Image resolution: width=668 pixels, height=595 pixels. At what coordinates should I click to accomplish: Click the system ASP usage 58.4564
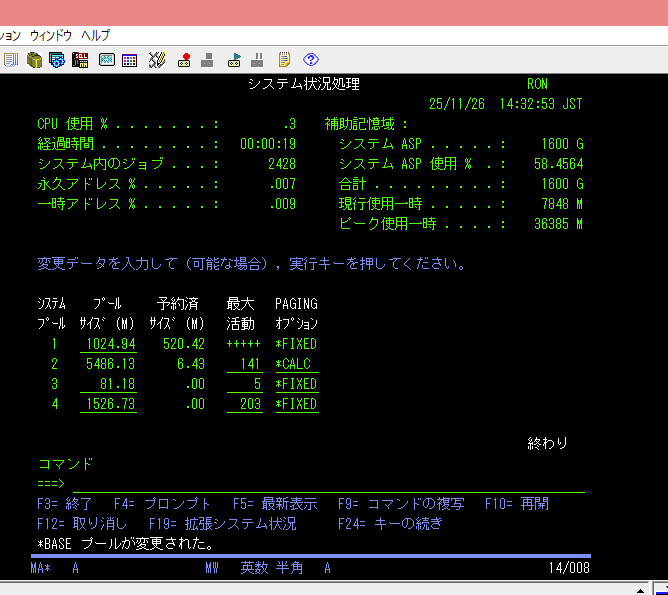(559, 164)
